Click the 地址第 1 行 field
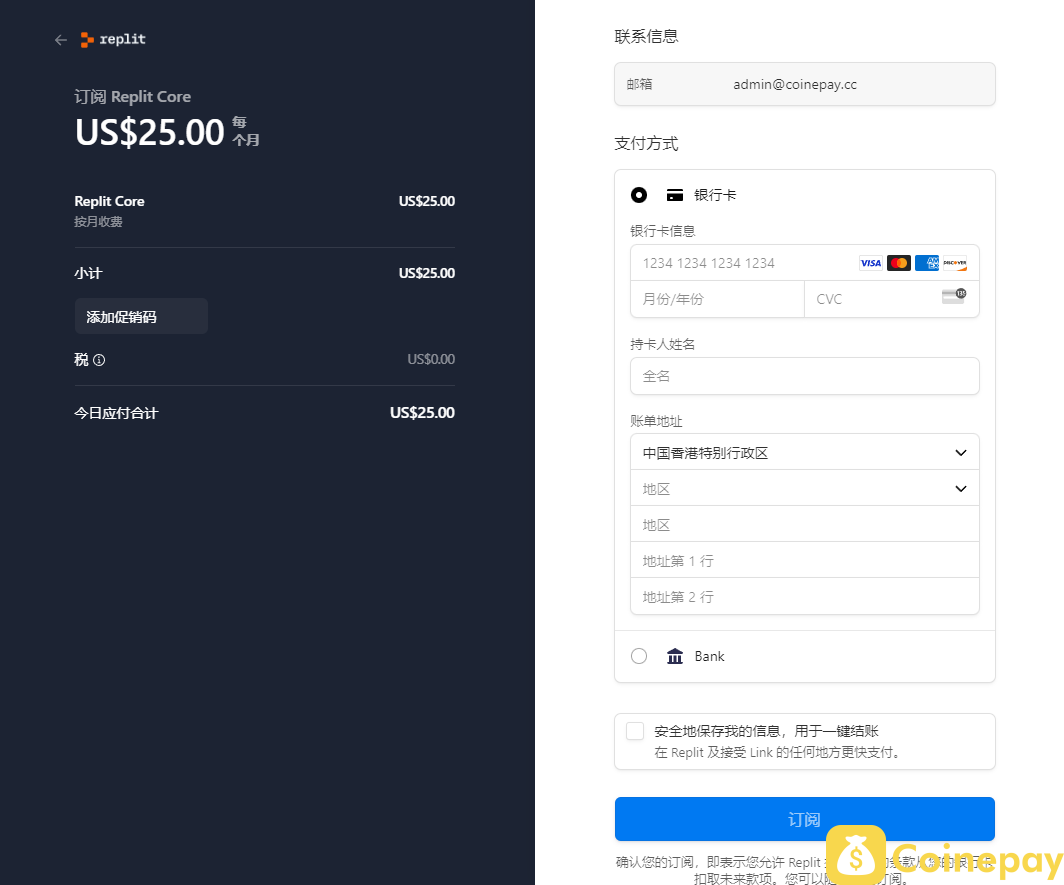The height and width of the screenshot is (885, 1064). pos(805,561)
